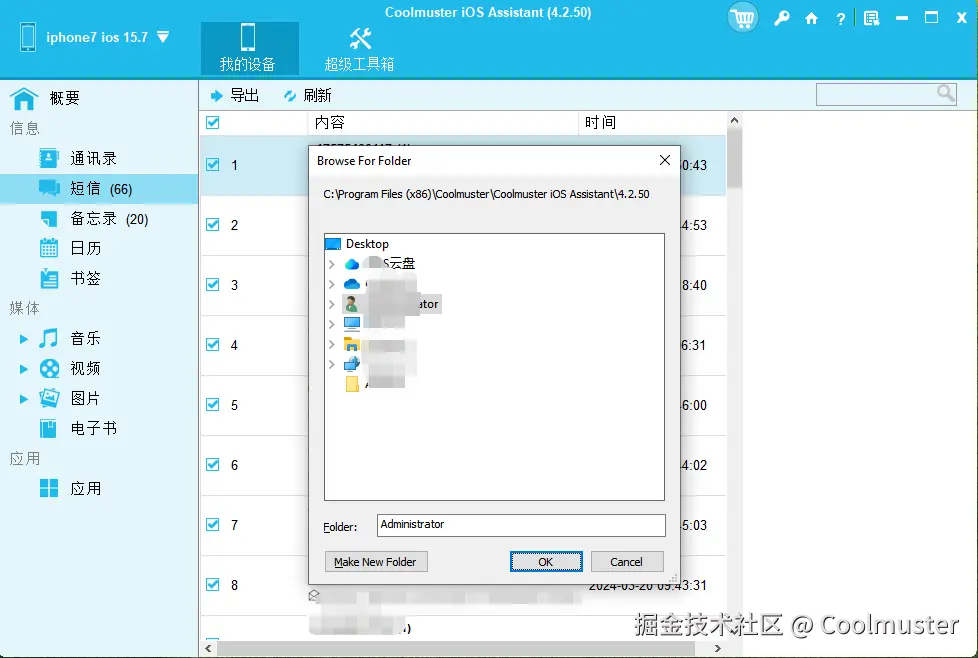
Task: Switch to the 超级工具箱 toolbox tab
Action: pyautogui.click(x=360, y=47)
